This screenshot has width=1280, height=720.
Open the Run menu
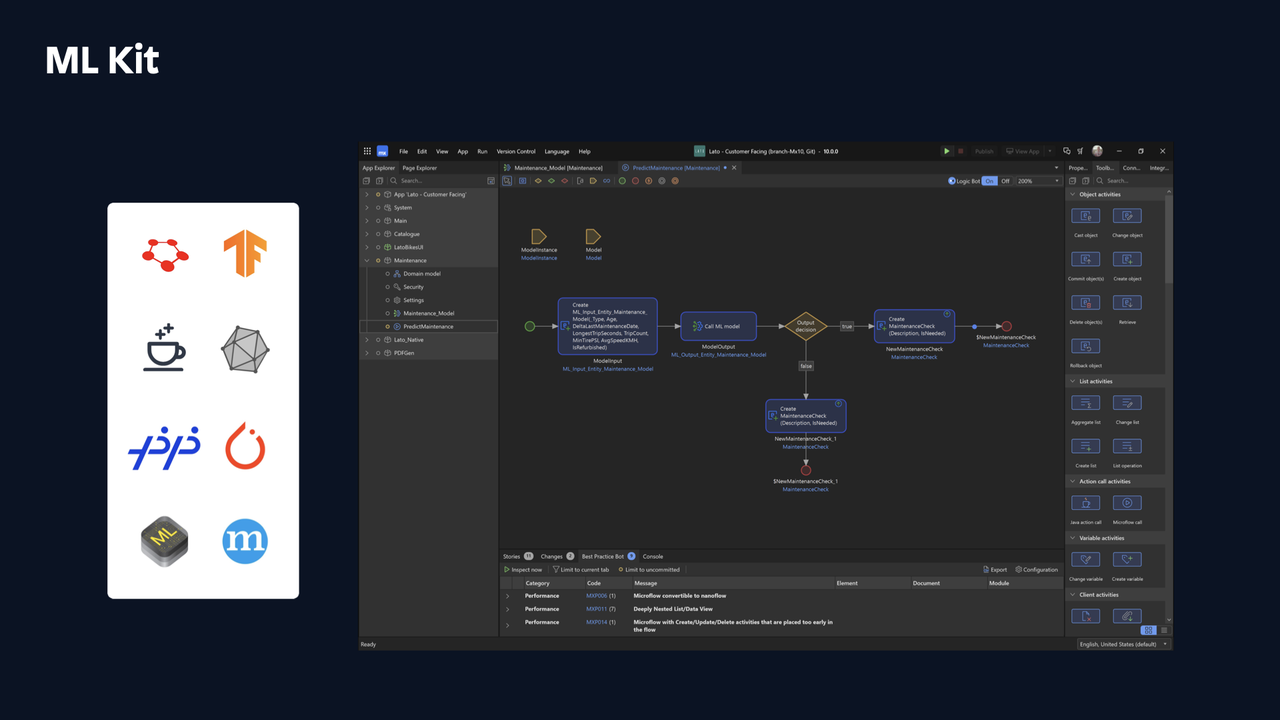pyautogui.click(x=482, y=151)
